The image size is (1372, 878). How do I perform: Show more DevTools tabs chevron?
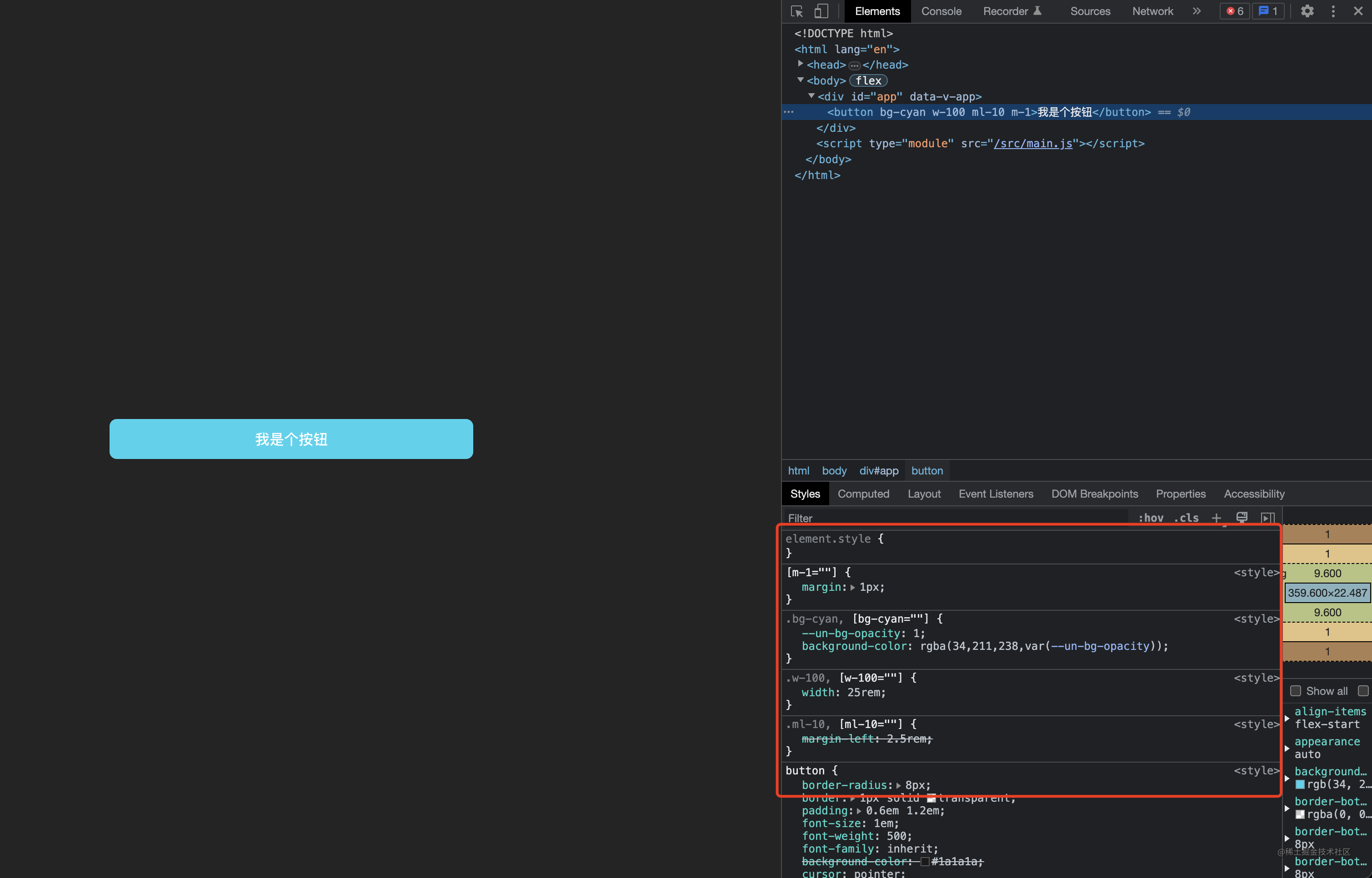point(1197,11)
